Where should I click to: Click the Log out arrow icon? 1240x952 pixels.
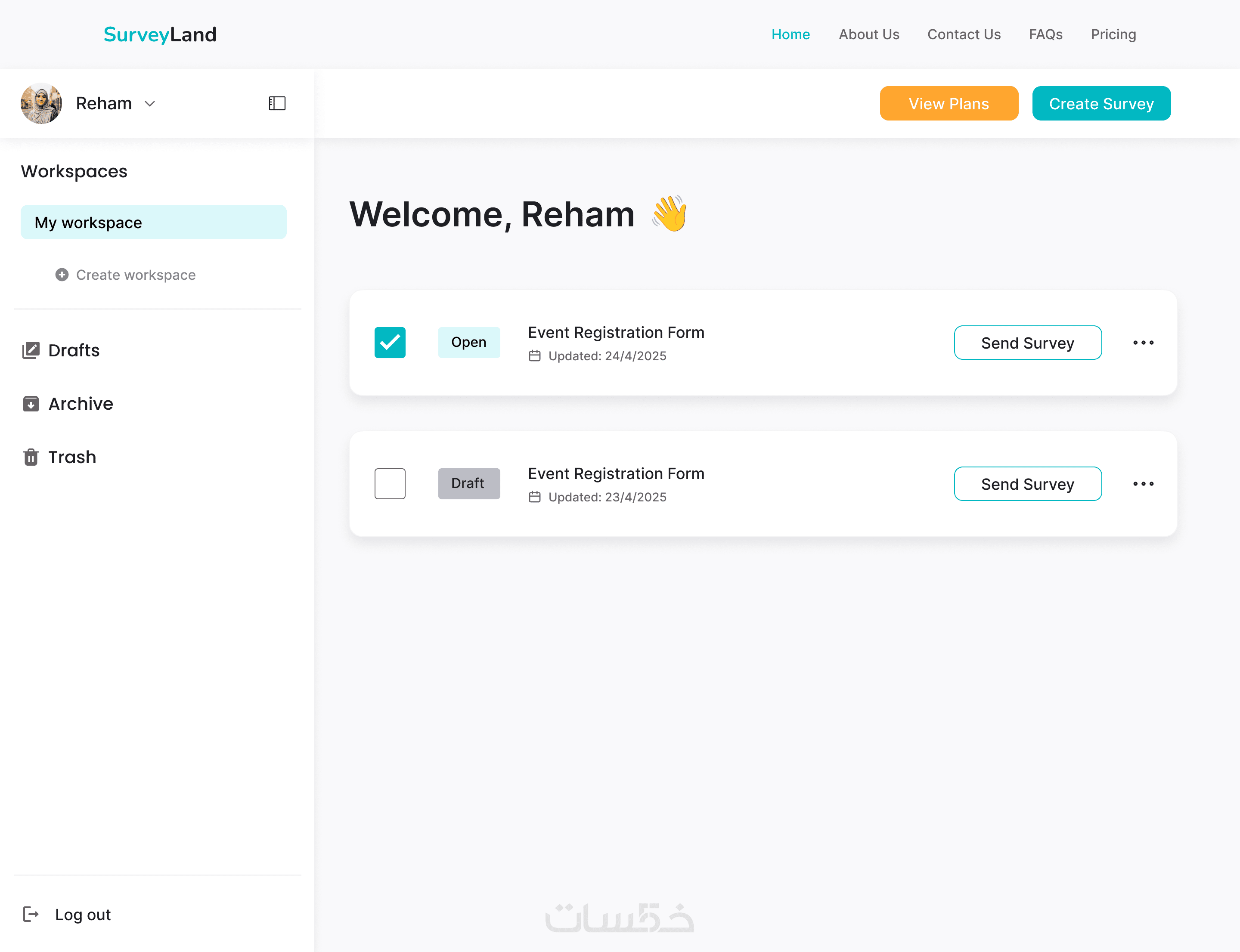click(x=31, y=914)
